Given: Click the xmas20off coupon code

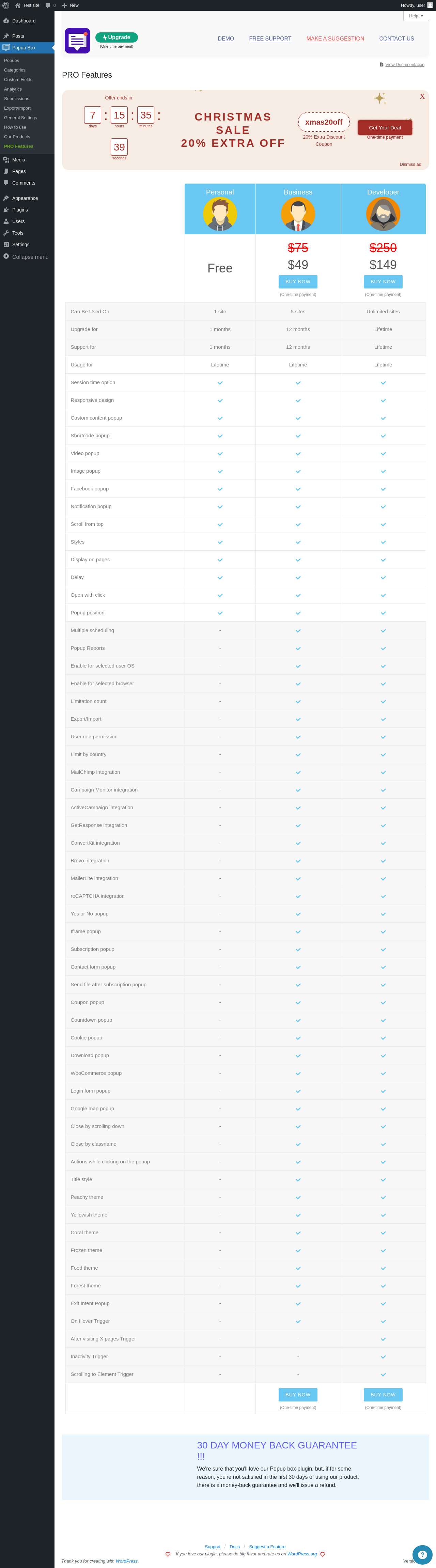Looking at the screenshot, I should click(x=323, y=122).
